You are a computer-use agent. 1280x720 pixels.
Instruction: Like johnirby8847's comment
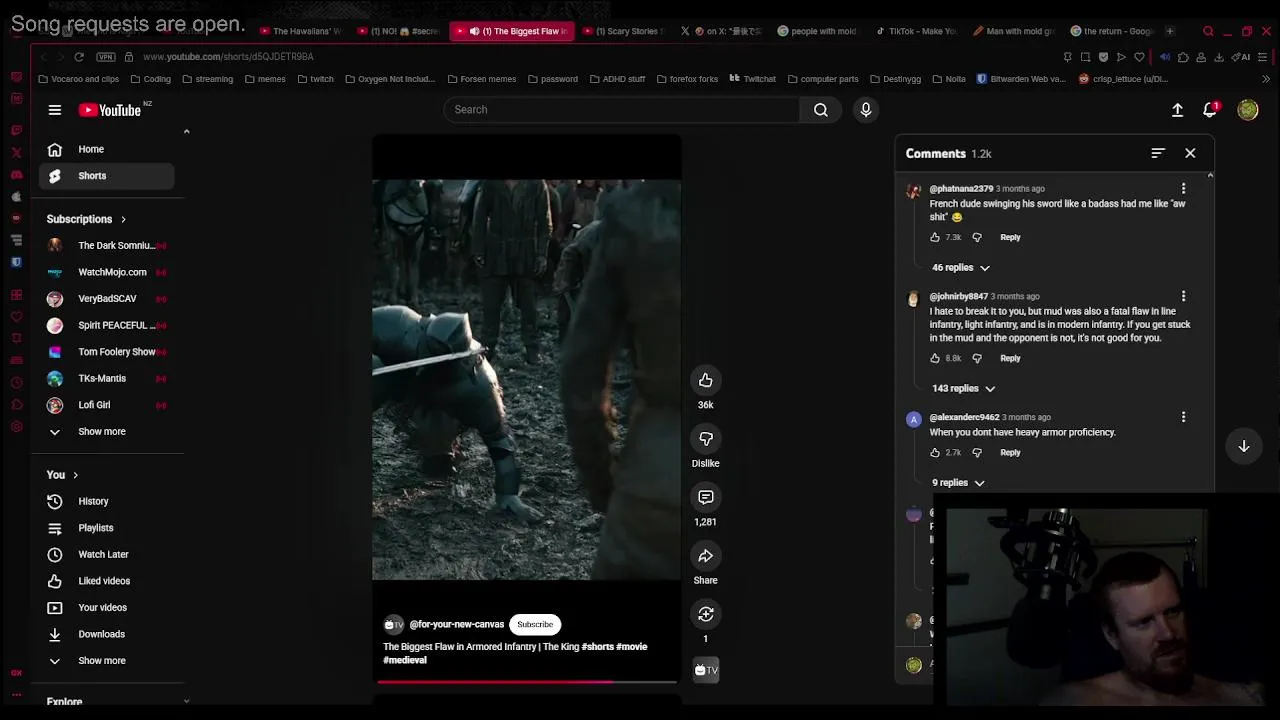coord(935,358)
